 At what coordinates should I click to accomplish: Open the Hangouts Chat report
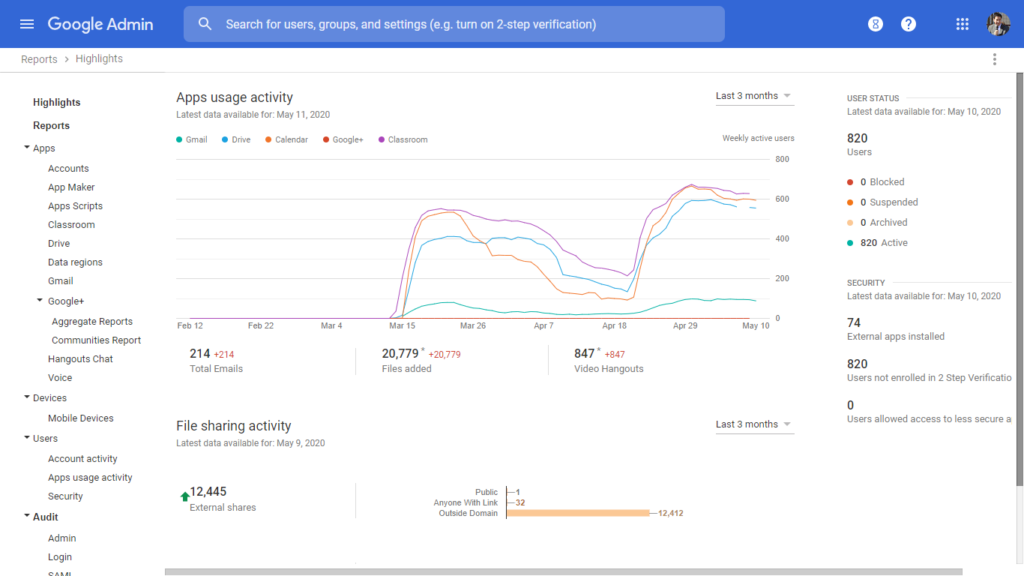pyautogui.click(x=80, y=359)
